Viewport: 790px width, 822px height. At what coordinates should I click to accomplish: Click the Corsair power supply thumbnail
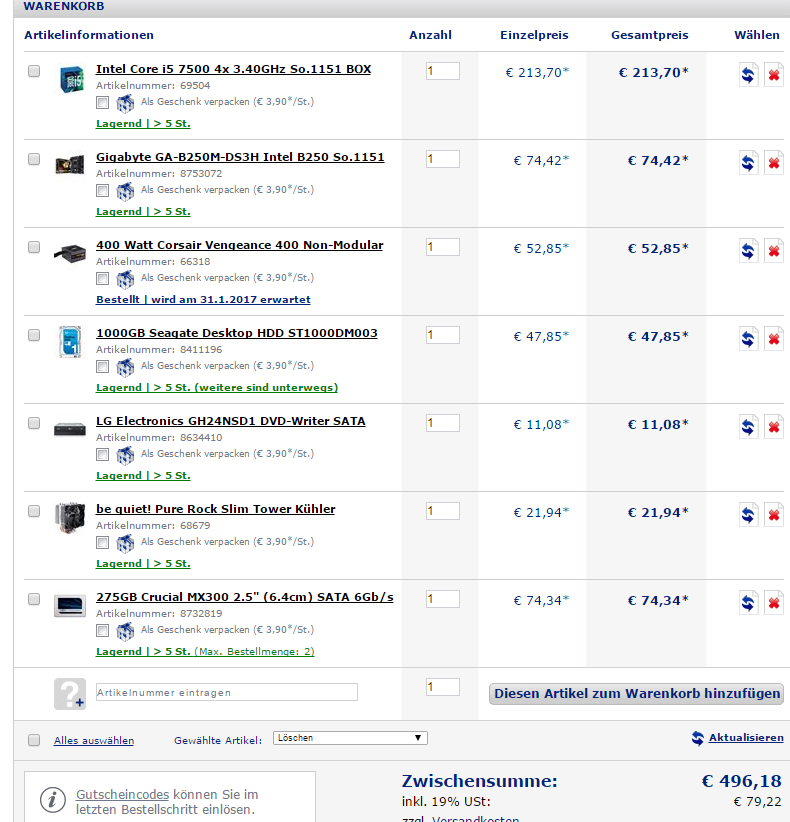(70, 253)
